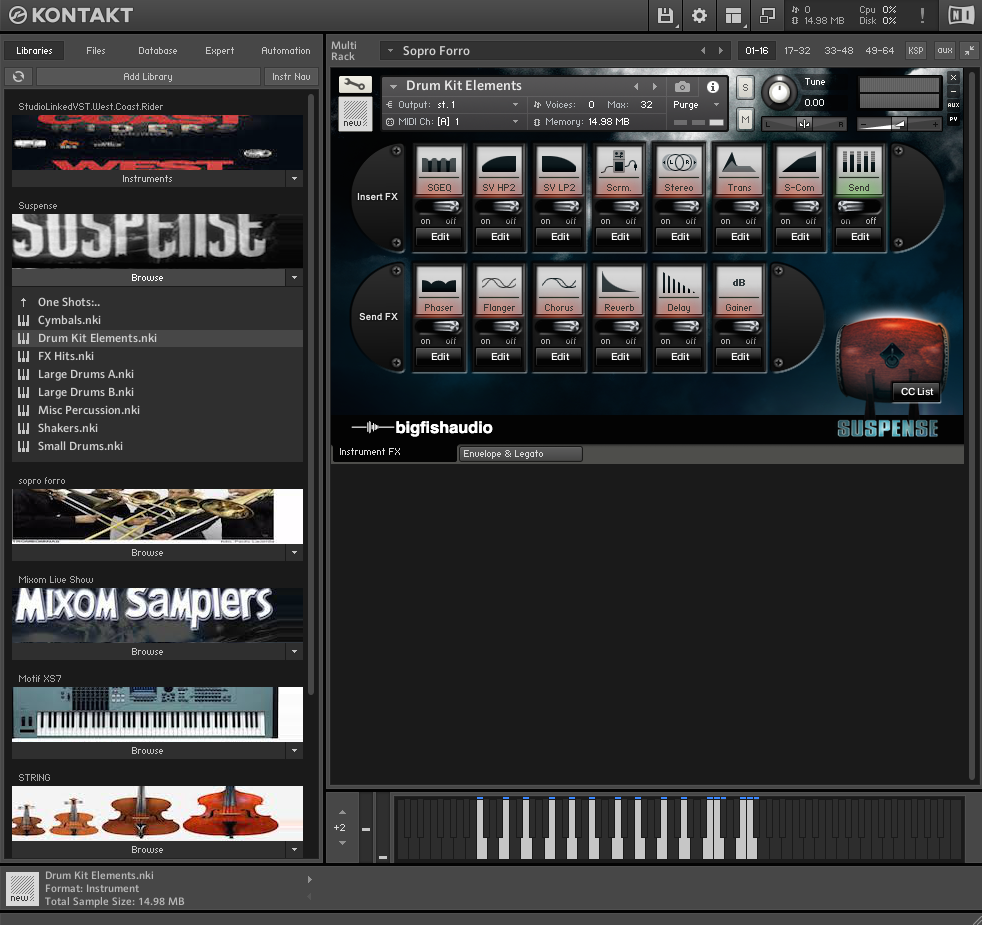Click the exclamation warning icon
The image size is (982, 925).
tap(923, 15)
